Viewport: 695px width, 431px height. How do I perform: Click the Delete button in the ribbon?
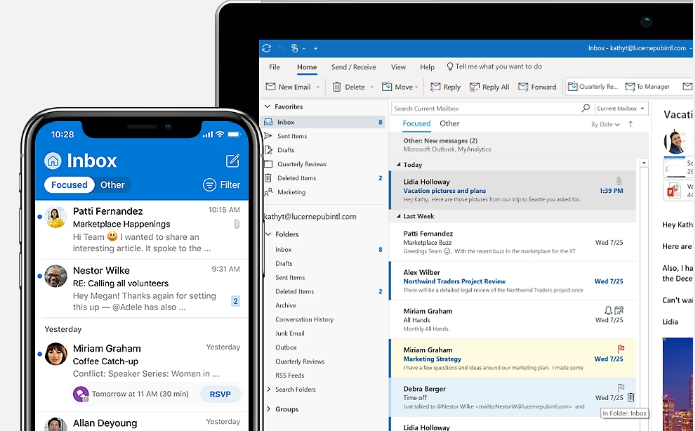pyautogui.click(x=349, y=87)
